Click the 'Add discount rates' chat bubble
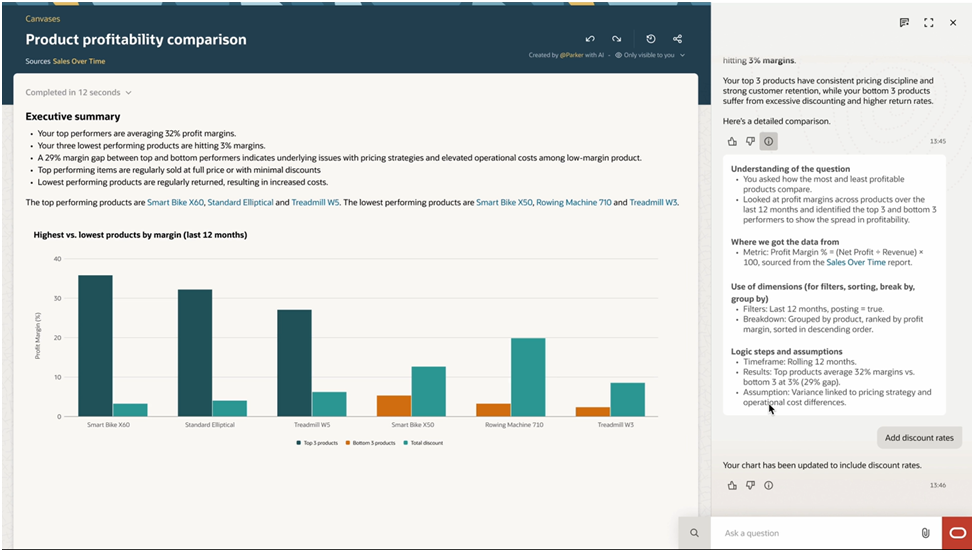This screenshot has height=552, width=974. point(919,438)
